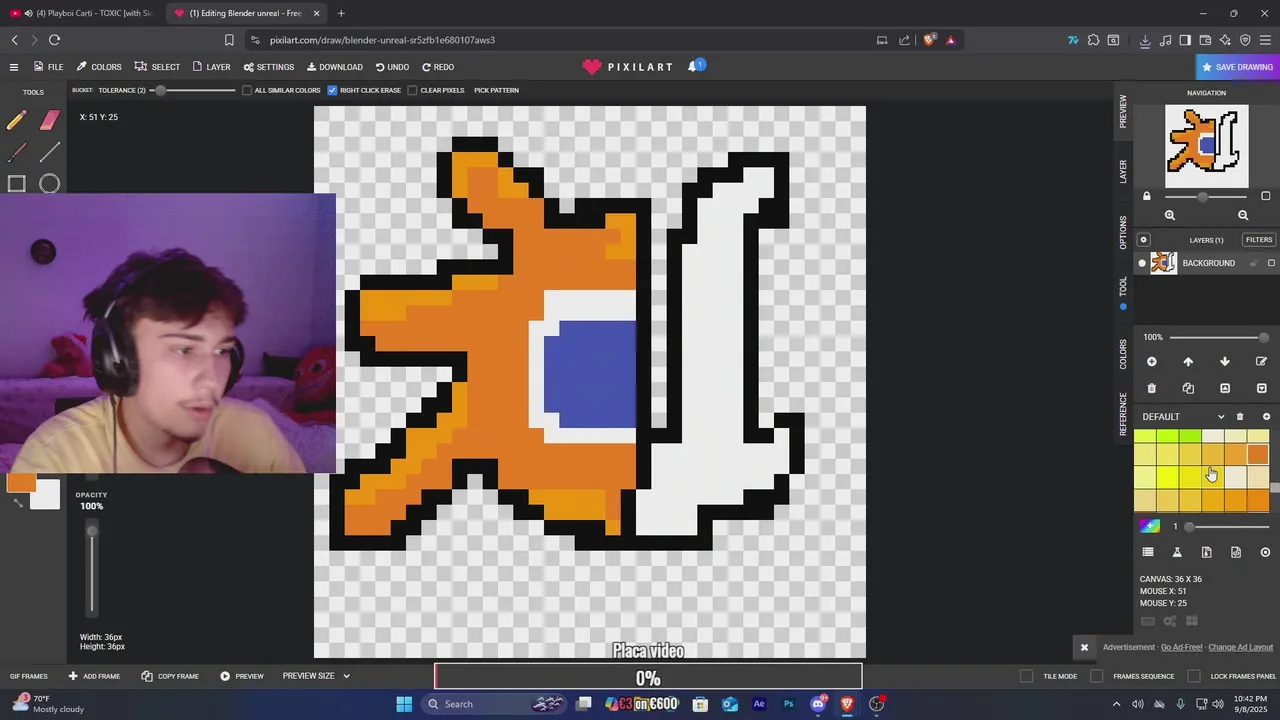Edit layer with pencil-square icon
1280x720 pixels.
pyautogui.click(x=1261, y=361)
